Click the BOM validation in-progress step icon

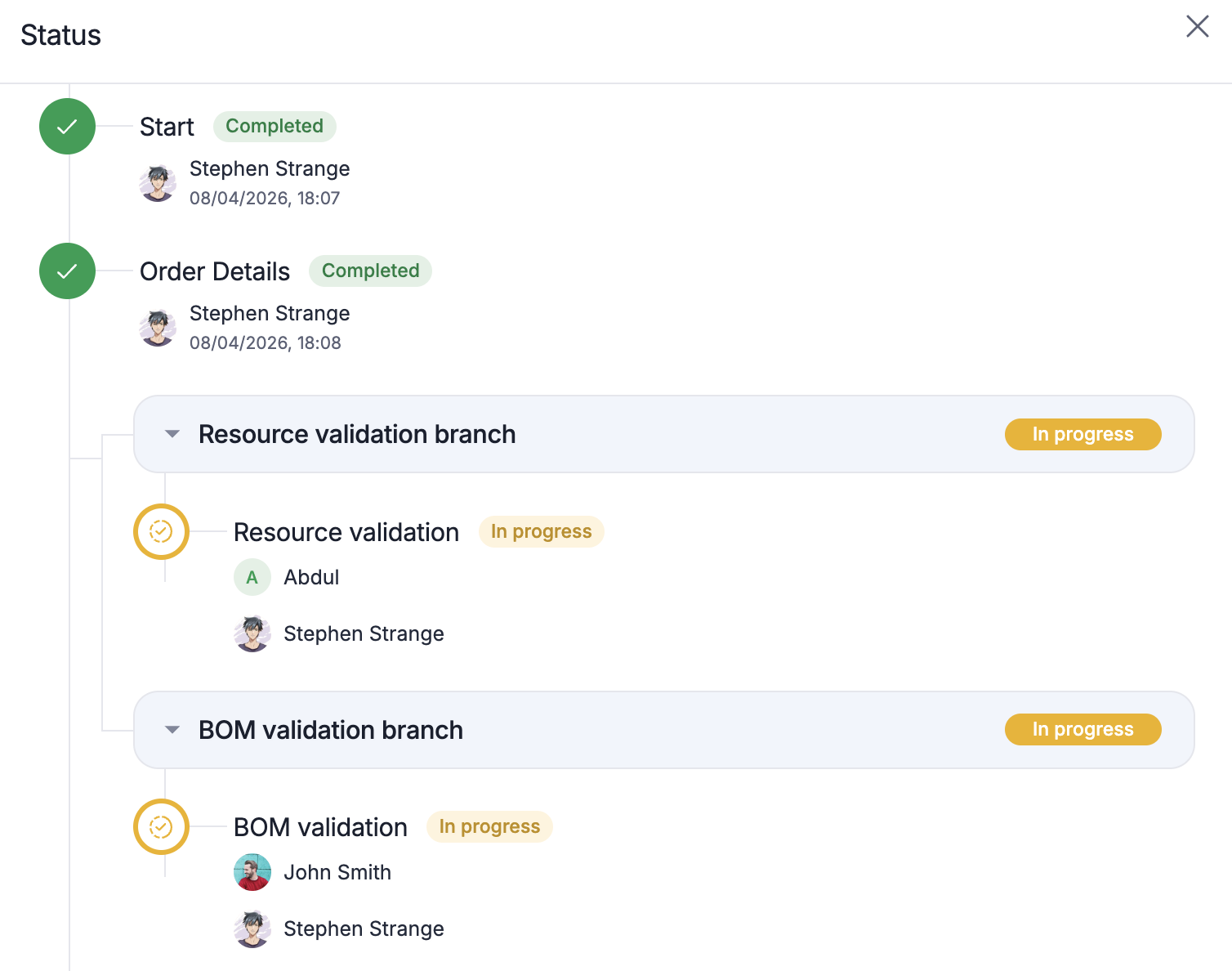pos(161,827)
